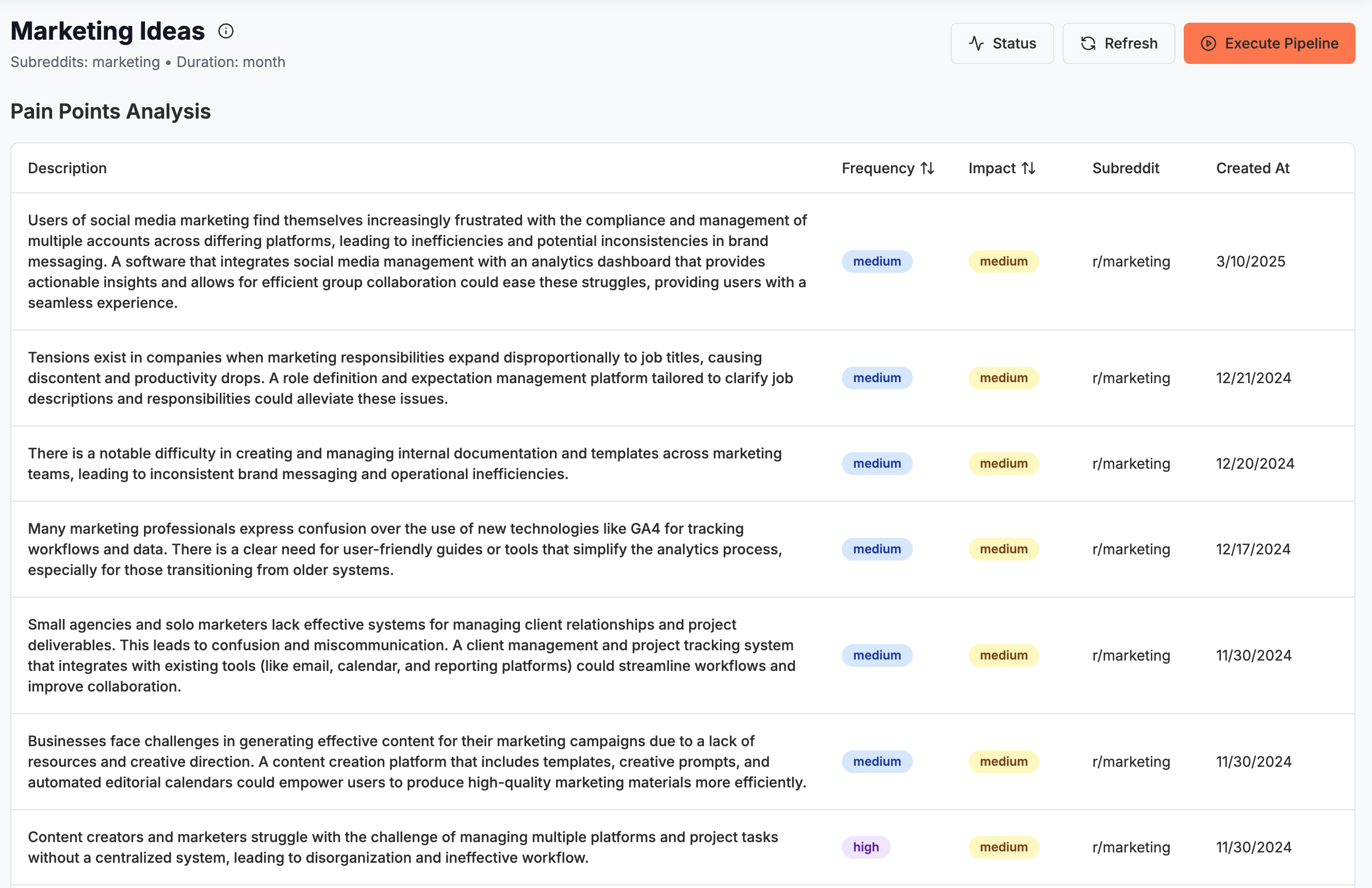This screenshot has width=1372, height=888.
Task: Click the Subreddit column header
Action: (1125, 168)
